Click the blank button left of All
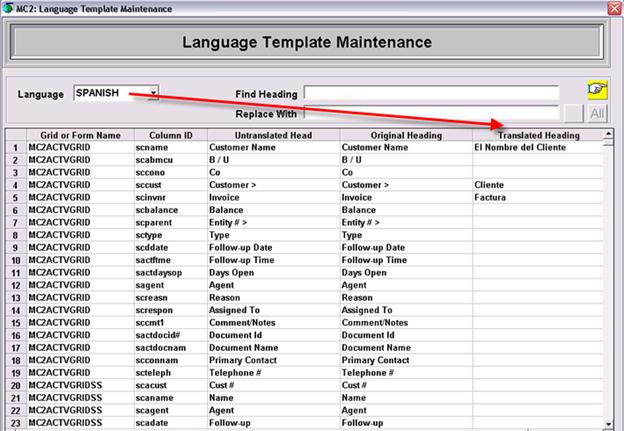 (x=573, y=113)
